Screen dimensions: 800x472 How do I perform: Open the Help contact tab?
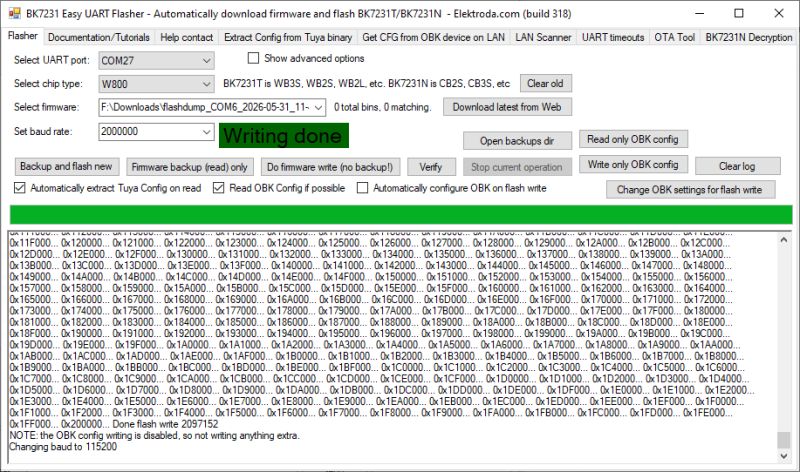[x=186, y=37]
